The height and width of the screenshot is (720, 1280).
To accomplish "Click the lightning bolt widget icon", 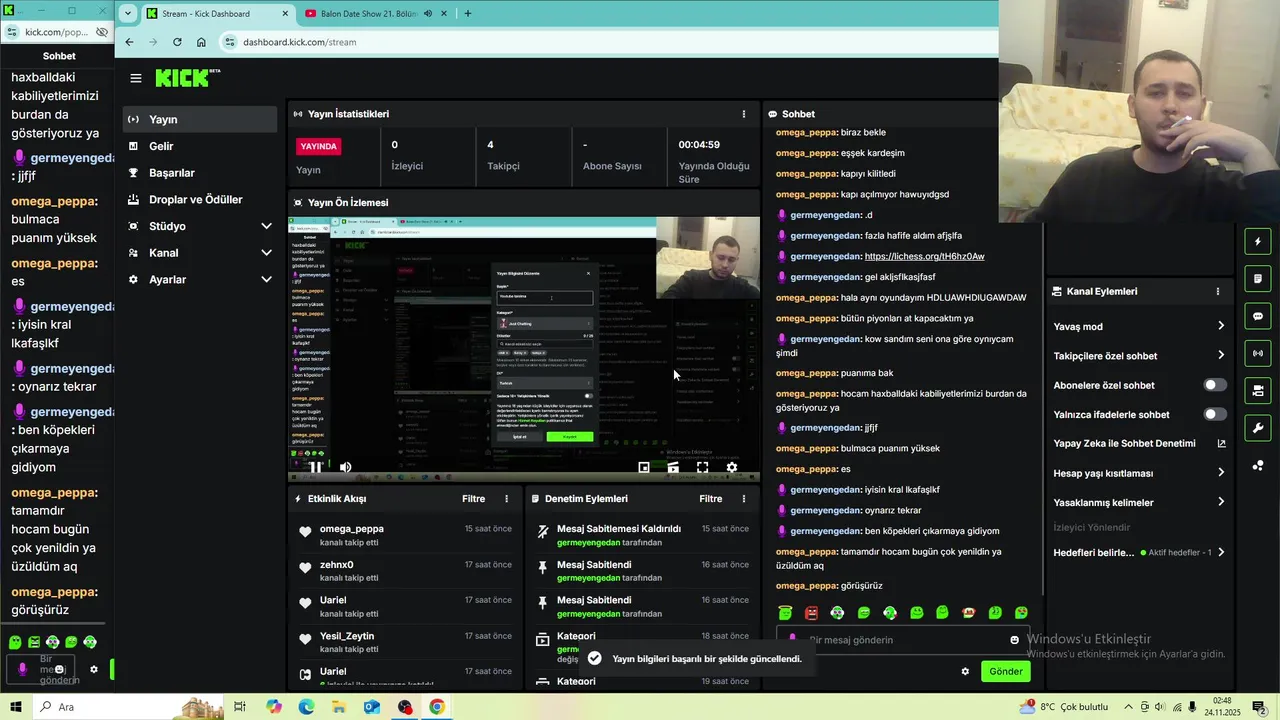I will [1258, 241].
